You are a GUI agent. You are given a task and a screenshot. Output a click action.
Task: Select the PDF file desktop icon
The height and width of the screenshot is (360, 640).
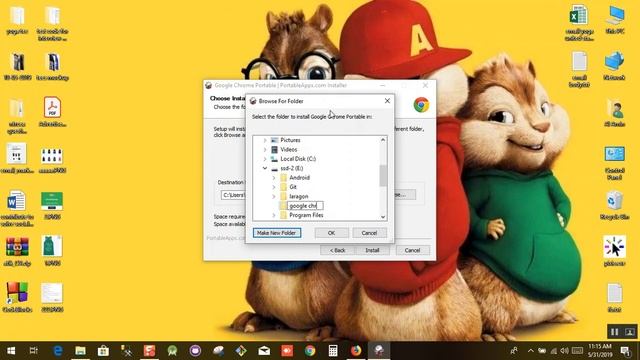pyautogui.click(x=52, y=112)
